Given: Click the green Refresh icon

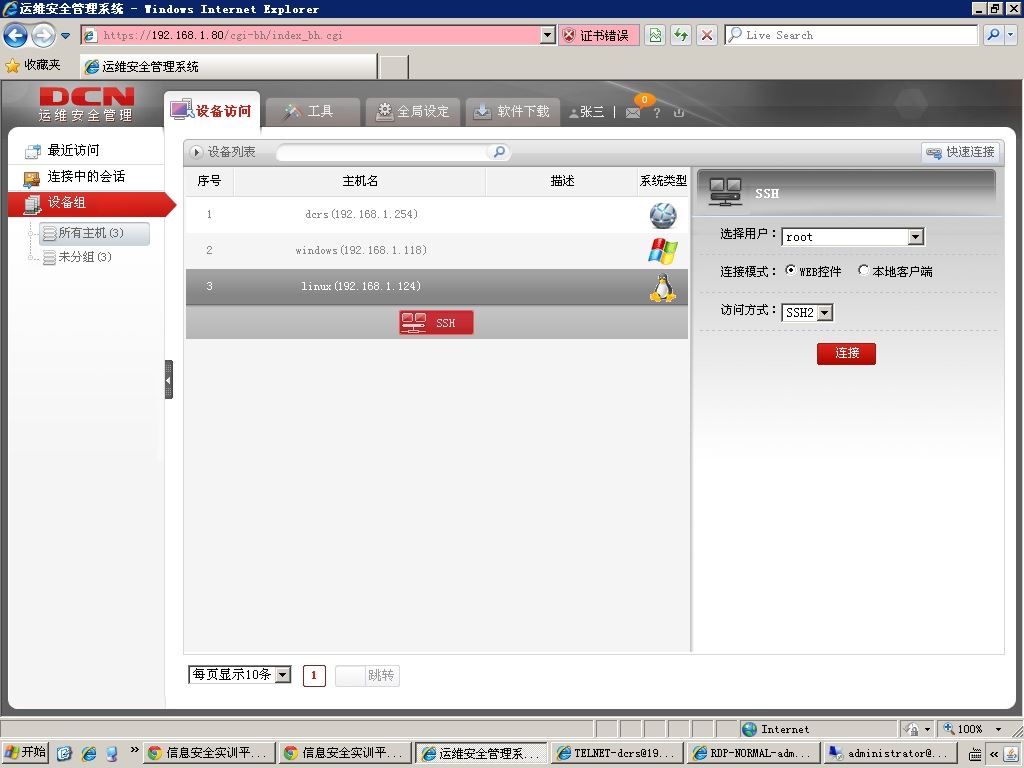Looking at the screenshot, I should tap(680, 35).
